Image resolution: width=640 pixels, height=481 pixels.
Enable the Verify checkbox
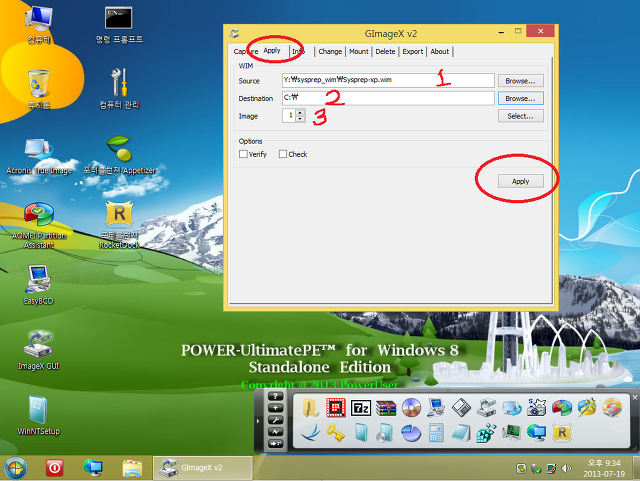(x=243, y=154)
